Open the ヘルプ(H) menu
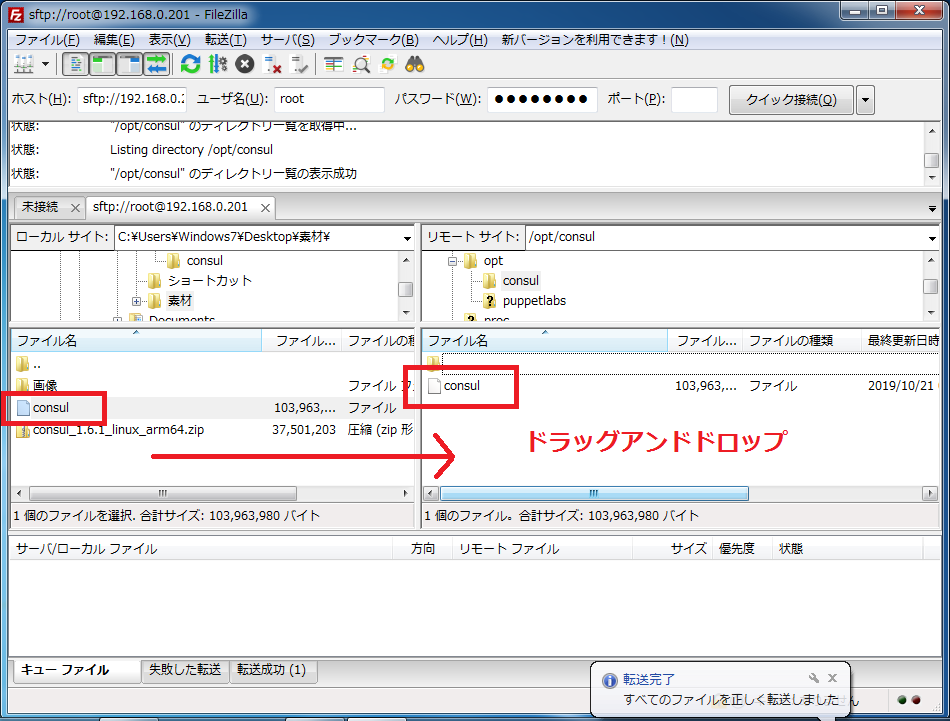This screenshot has width=950, height=721. pyautogui.click(x=460, y=40)
